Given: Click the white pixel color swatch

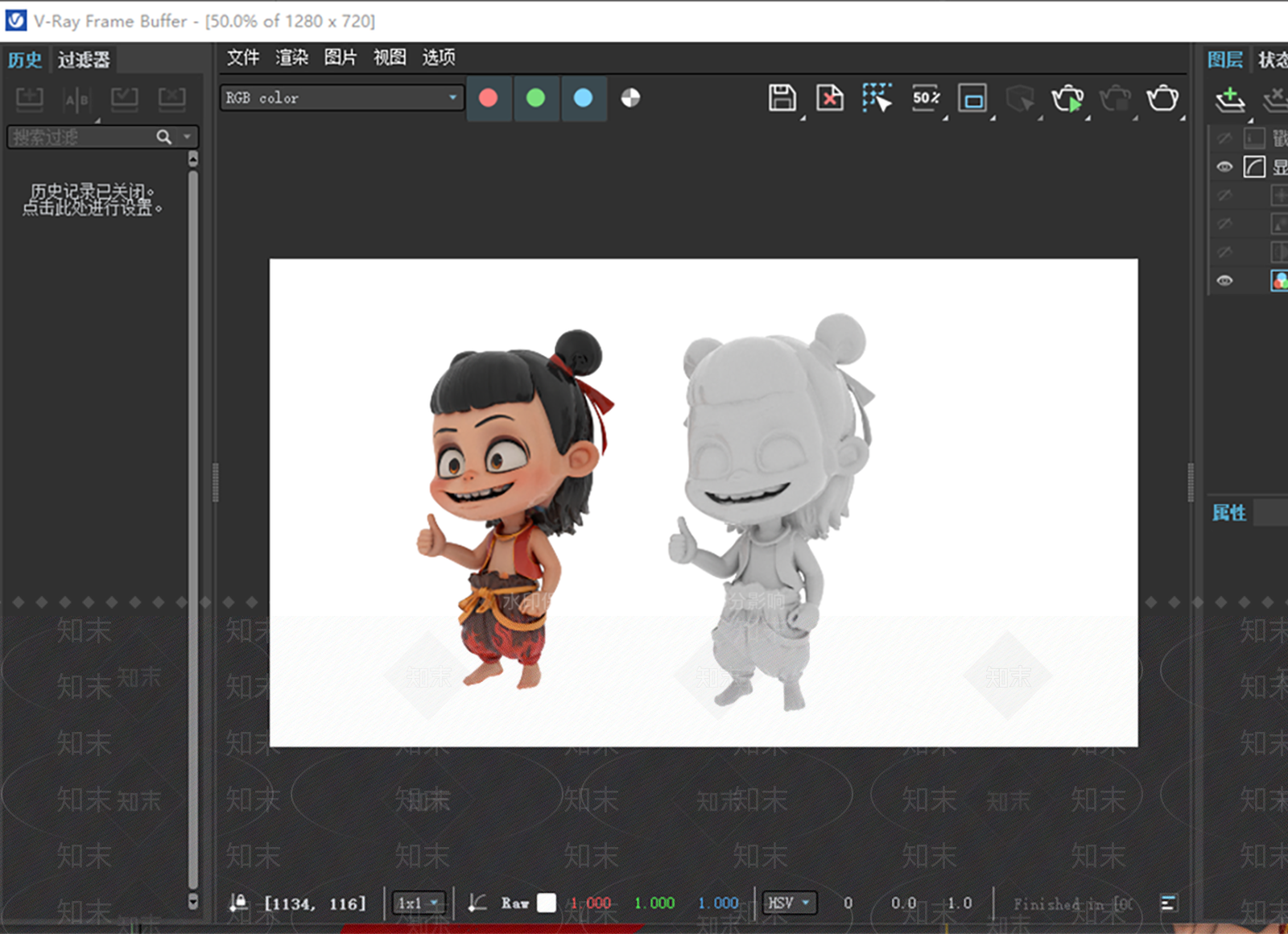Looking at the screenshot, I should click(x=547, y=903).
